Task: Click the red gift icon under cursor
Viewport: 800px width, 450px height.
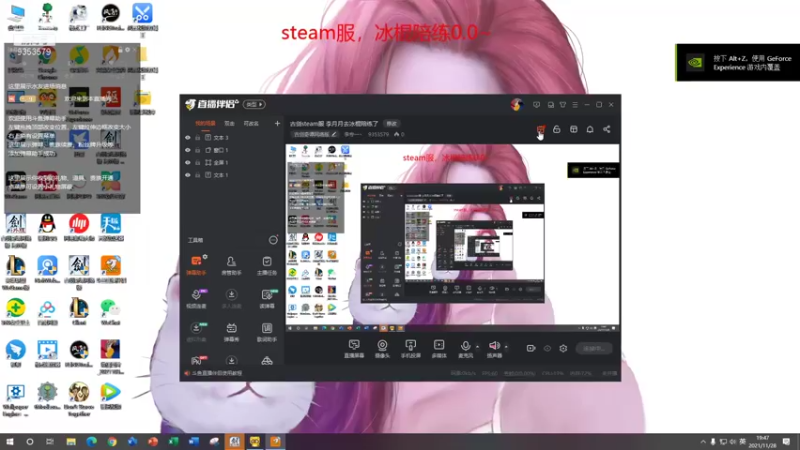Action: point(541,130)
